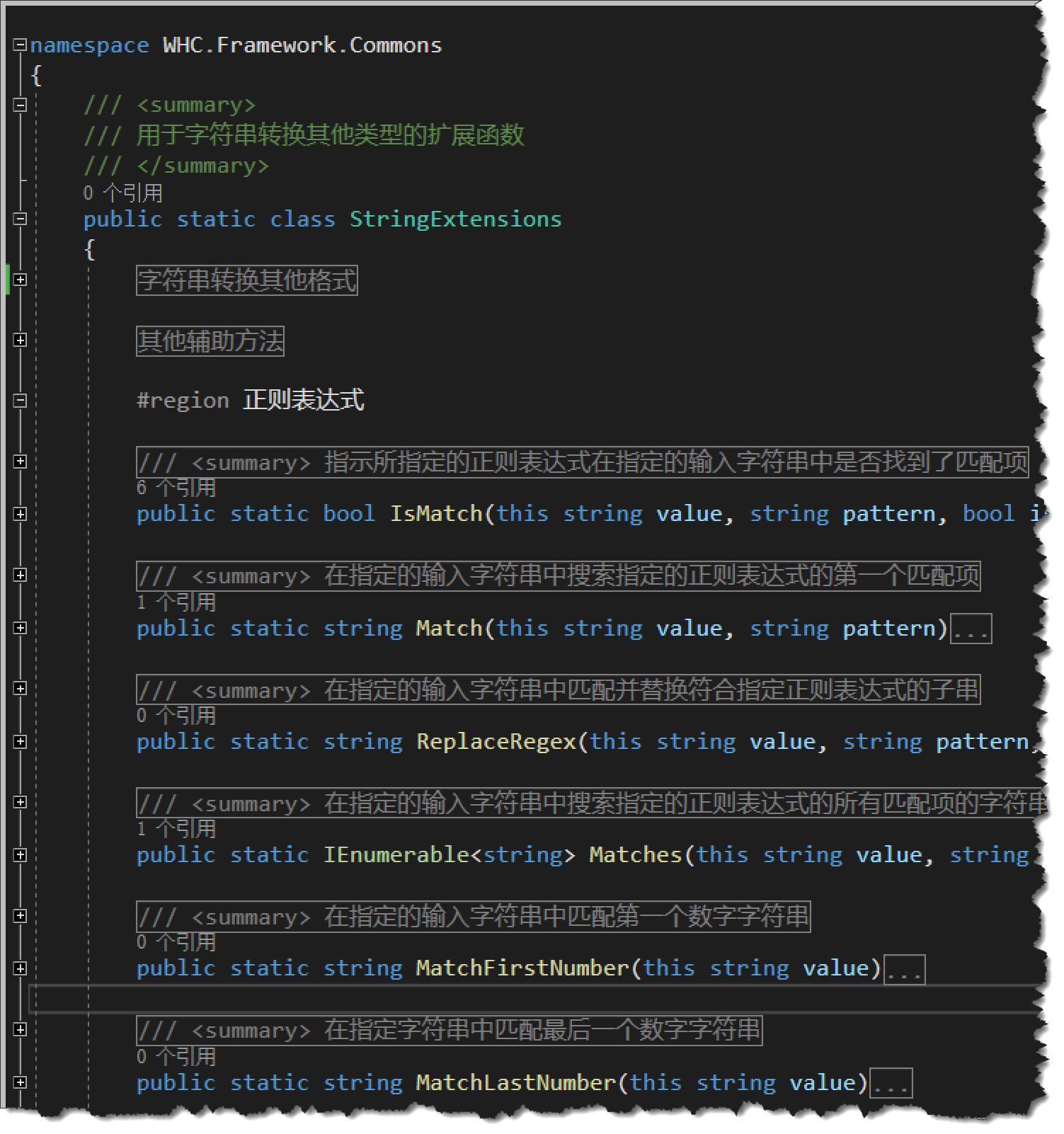Click the StringExtensions class name

pyautogui.click(x=455, y=219)
